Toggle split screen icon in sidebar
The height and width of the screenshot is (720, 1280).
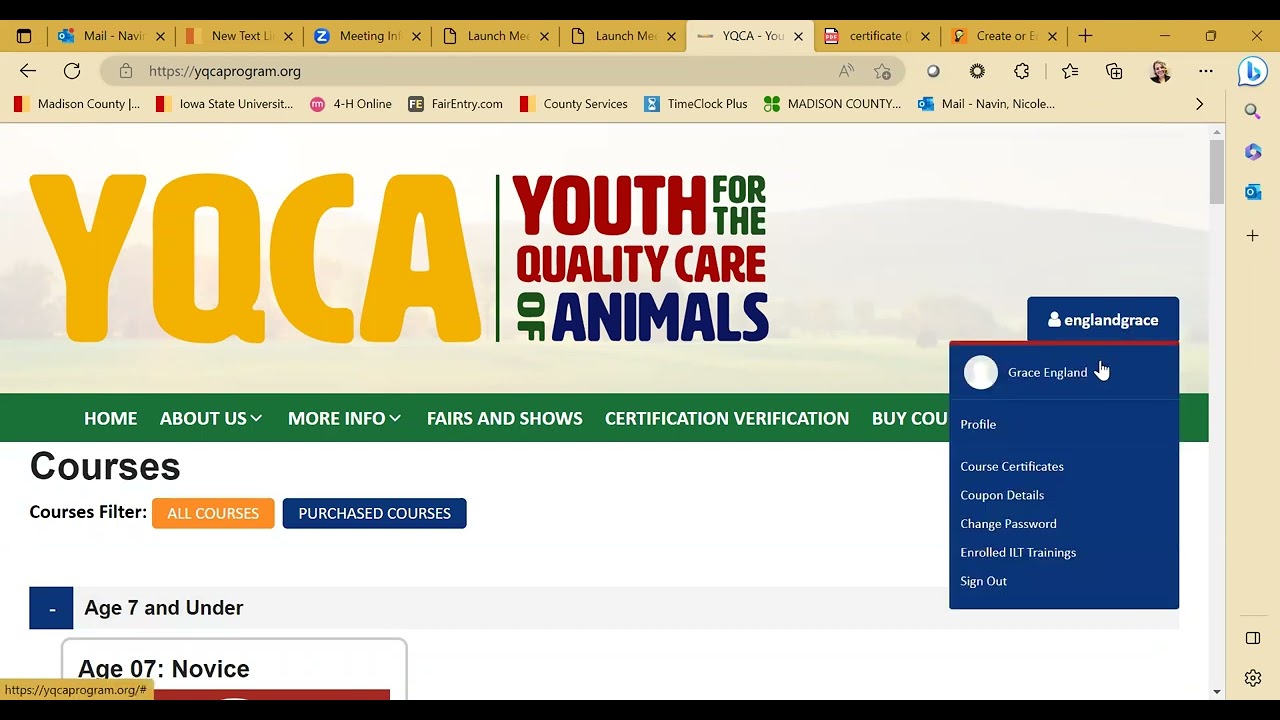point(1252,638)
